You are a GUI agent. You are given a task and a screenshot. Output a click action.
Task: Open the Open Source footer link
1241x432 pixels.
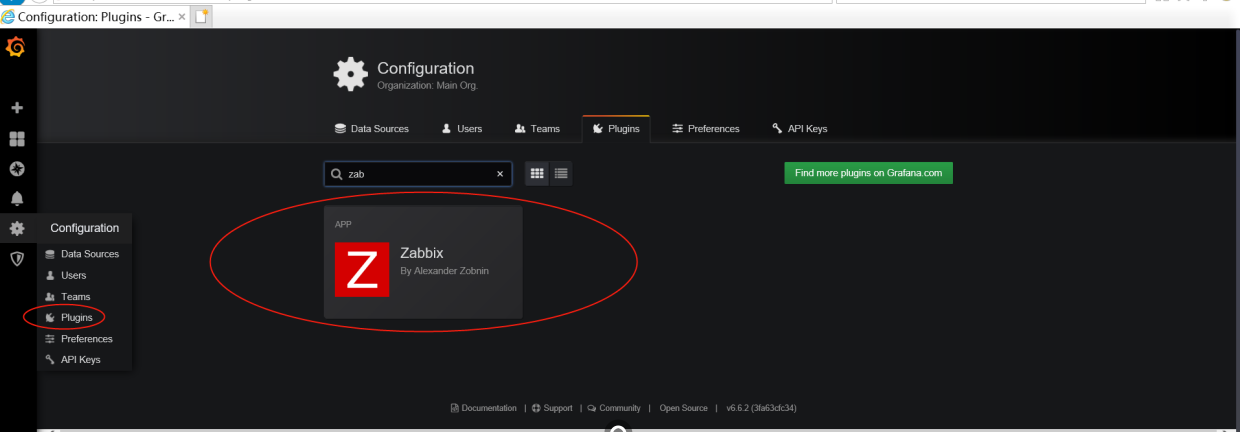[x=683, y=408]
